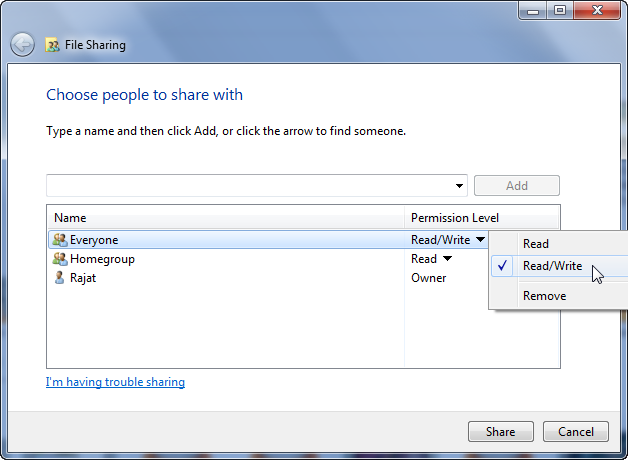The image size is (628, 460).
Task: Select the Everyone row name
Action: coord(94,240)
